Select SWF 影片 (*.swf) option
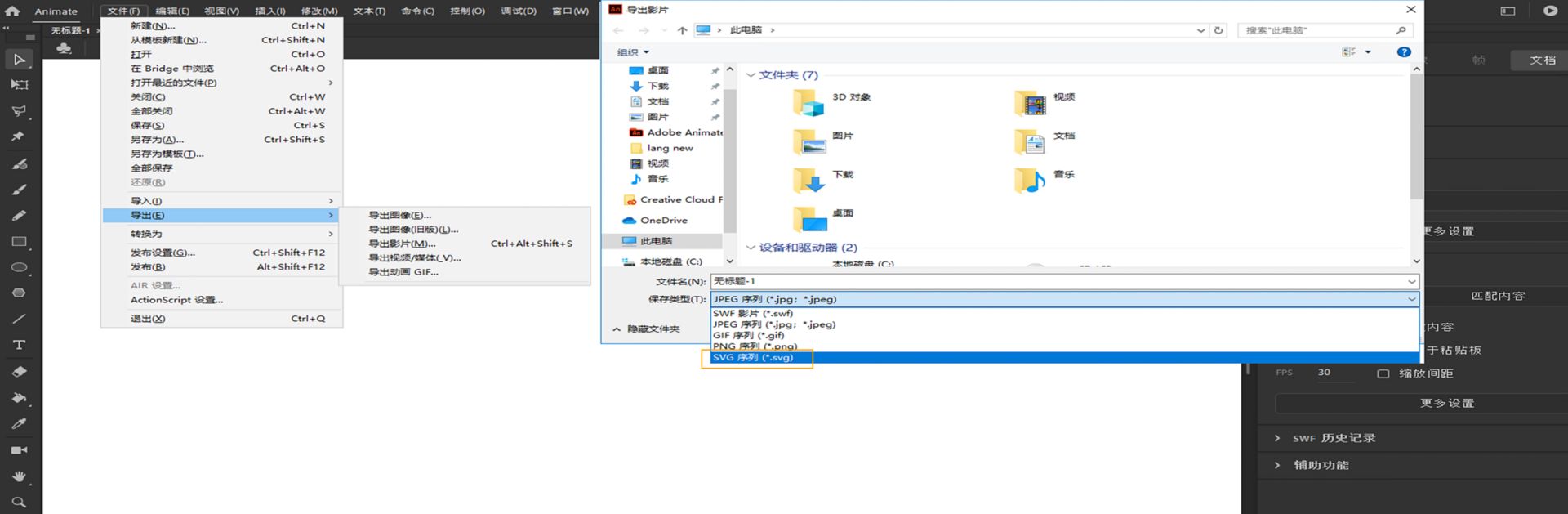The height and width of the screenshot is (514, 1568). coord(1064,313)
